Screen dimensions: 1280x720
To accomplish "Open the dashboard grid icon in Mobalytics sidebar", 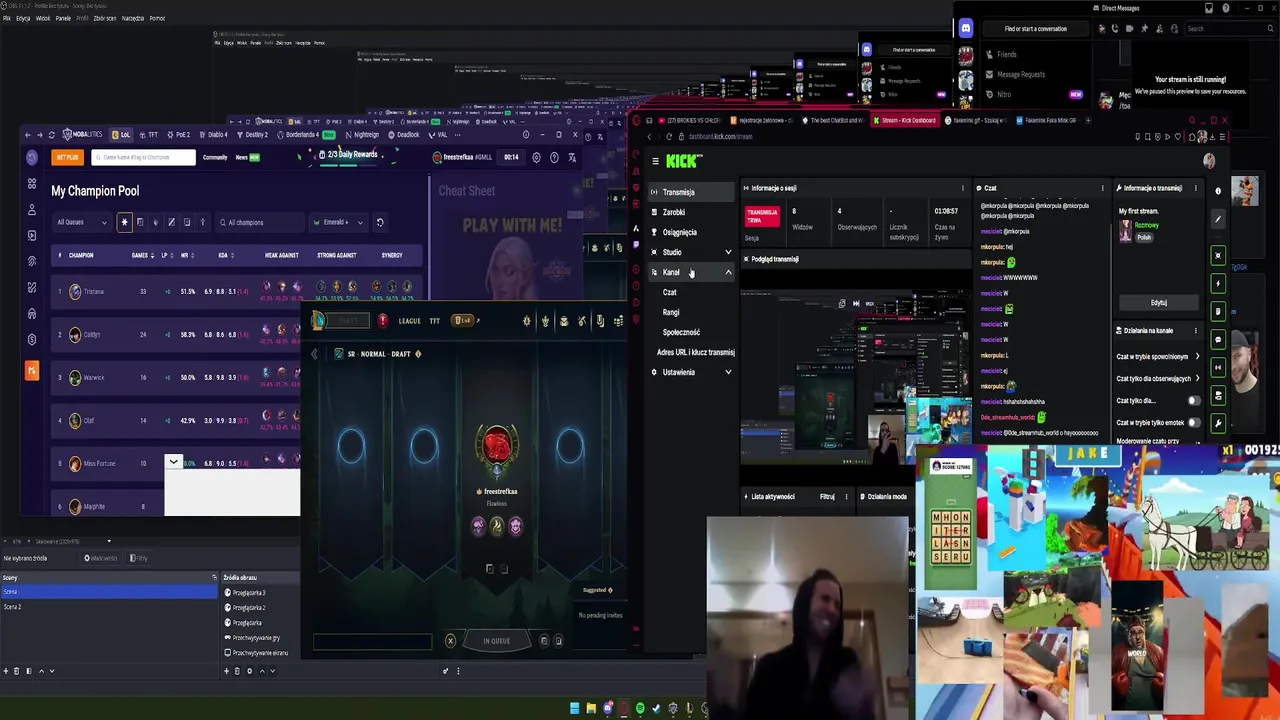I will [32, 184].
